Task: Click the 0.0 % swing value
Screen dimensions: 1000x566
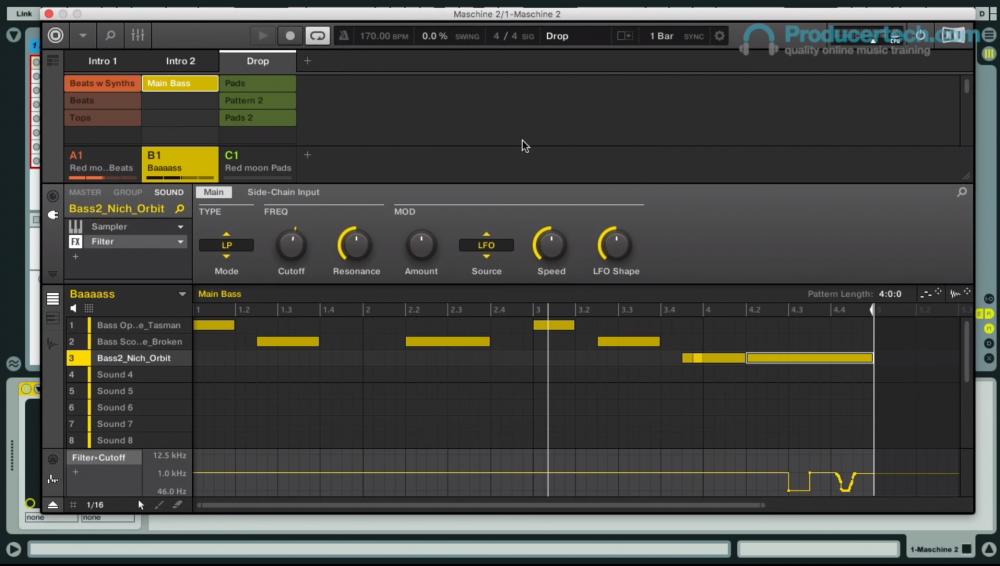Action: (x=434, y=36)
